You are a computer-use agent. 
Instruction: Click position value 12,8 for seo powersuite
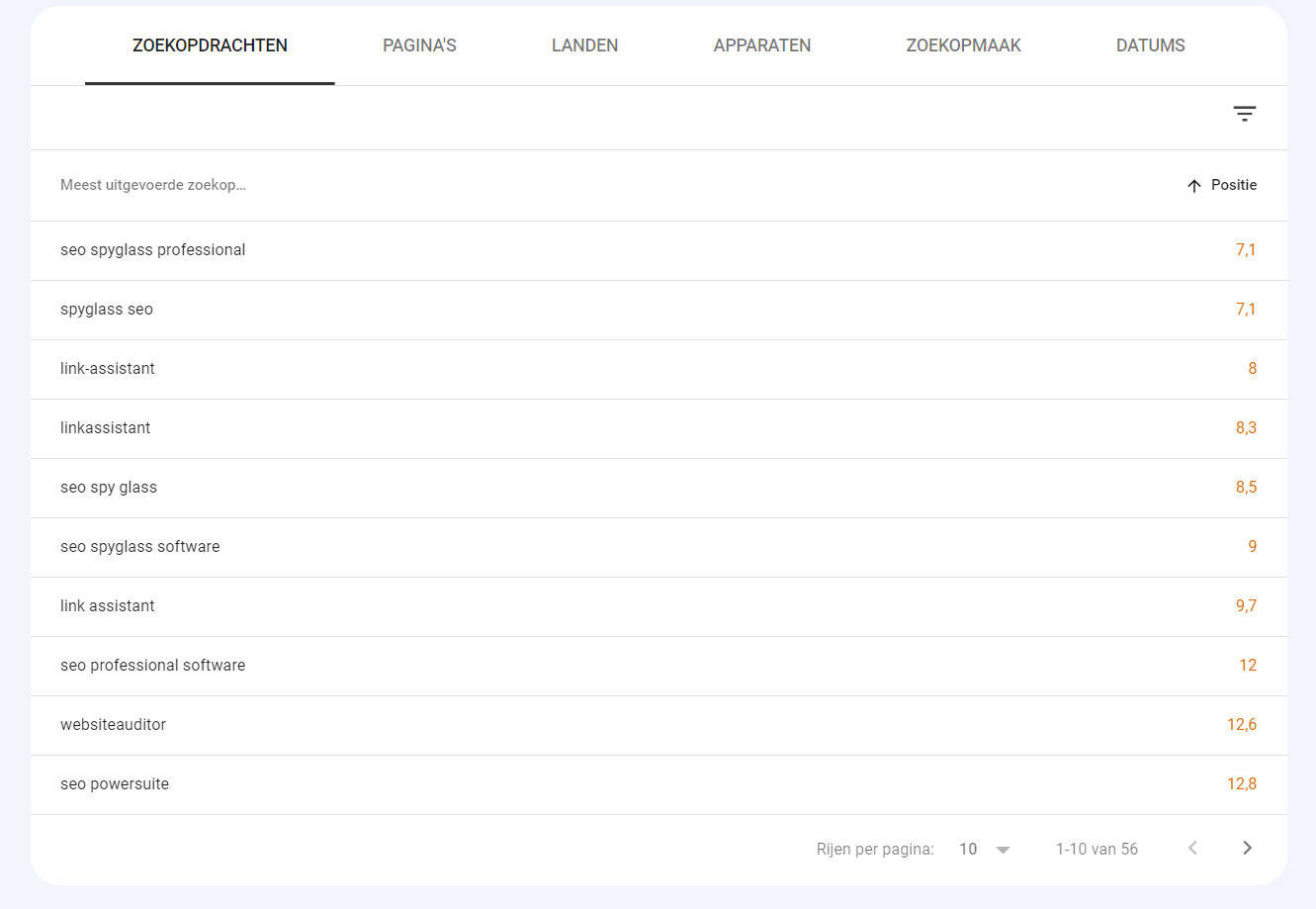[x=1242, y=784]
